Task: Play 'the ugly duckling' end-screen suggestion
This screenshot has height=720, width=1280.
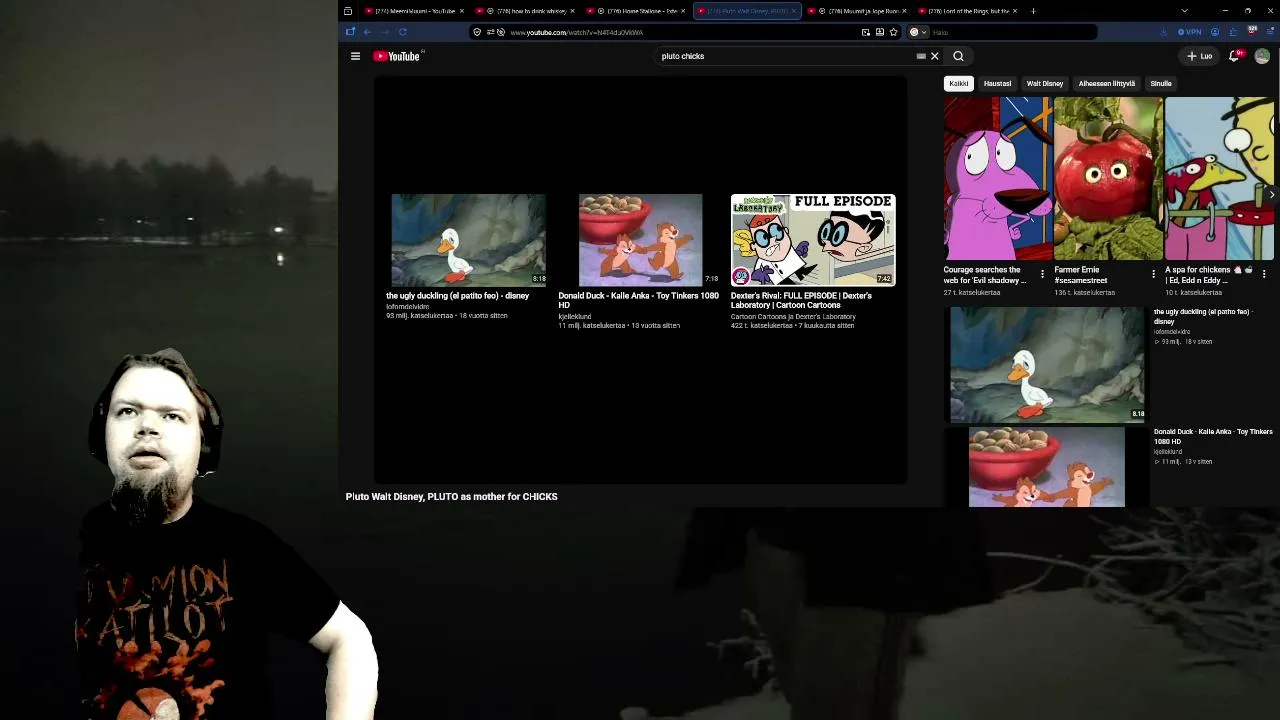Action: (468, 240)
